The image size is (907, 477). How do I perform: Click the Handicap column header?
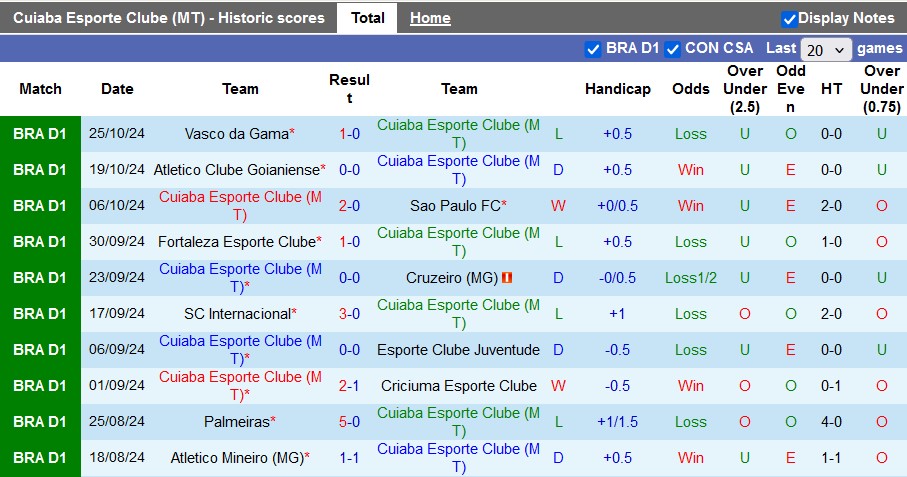click(x=617, y=89)
